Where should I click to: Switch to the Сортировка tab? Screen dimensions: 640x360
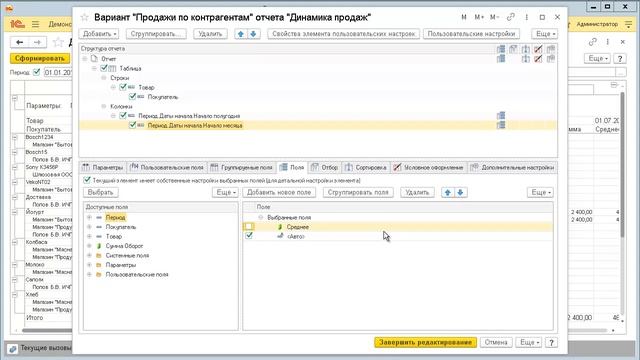pyautogui.click(x=366, y=167)
